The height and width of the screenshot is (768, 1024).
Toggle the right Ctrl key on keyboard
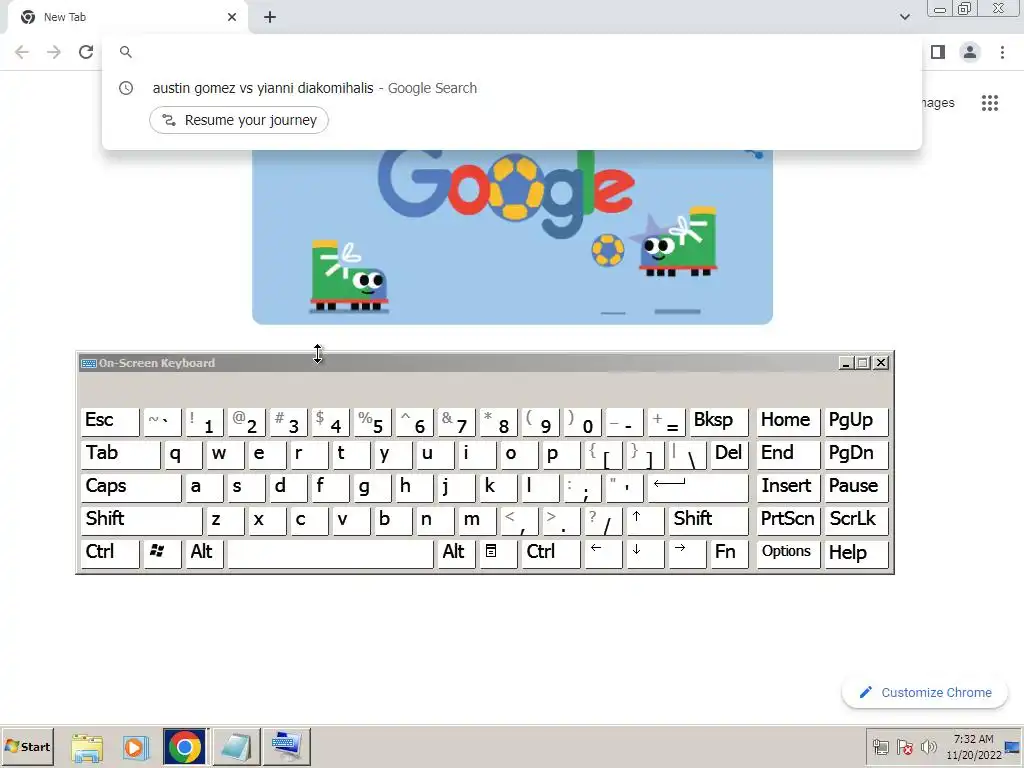pyautogui.click(x=551, y=553)
